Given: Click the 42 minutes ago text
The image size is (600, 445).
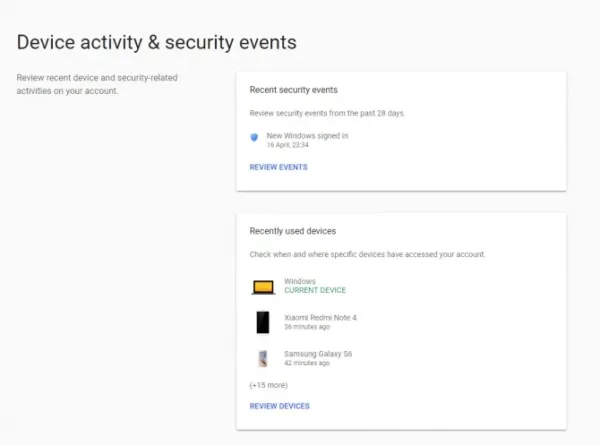Looking at the screenshot, I should (307, 363).
